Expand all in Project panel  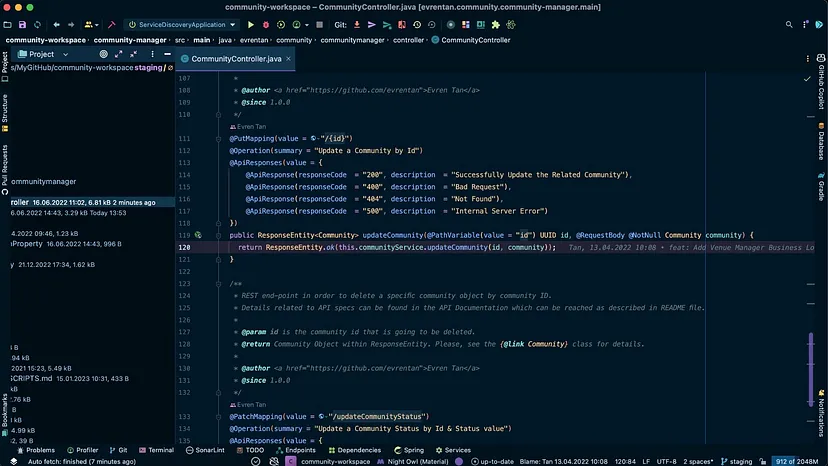click(x=118, y=54)
